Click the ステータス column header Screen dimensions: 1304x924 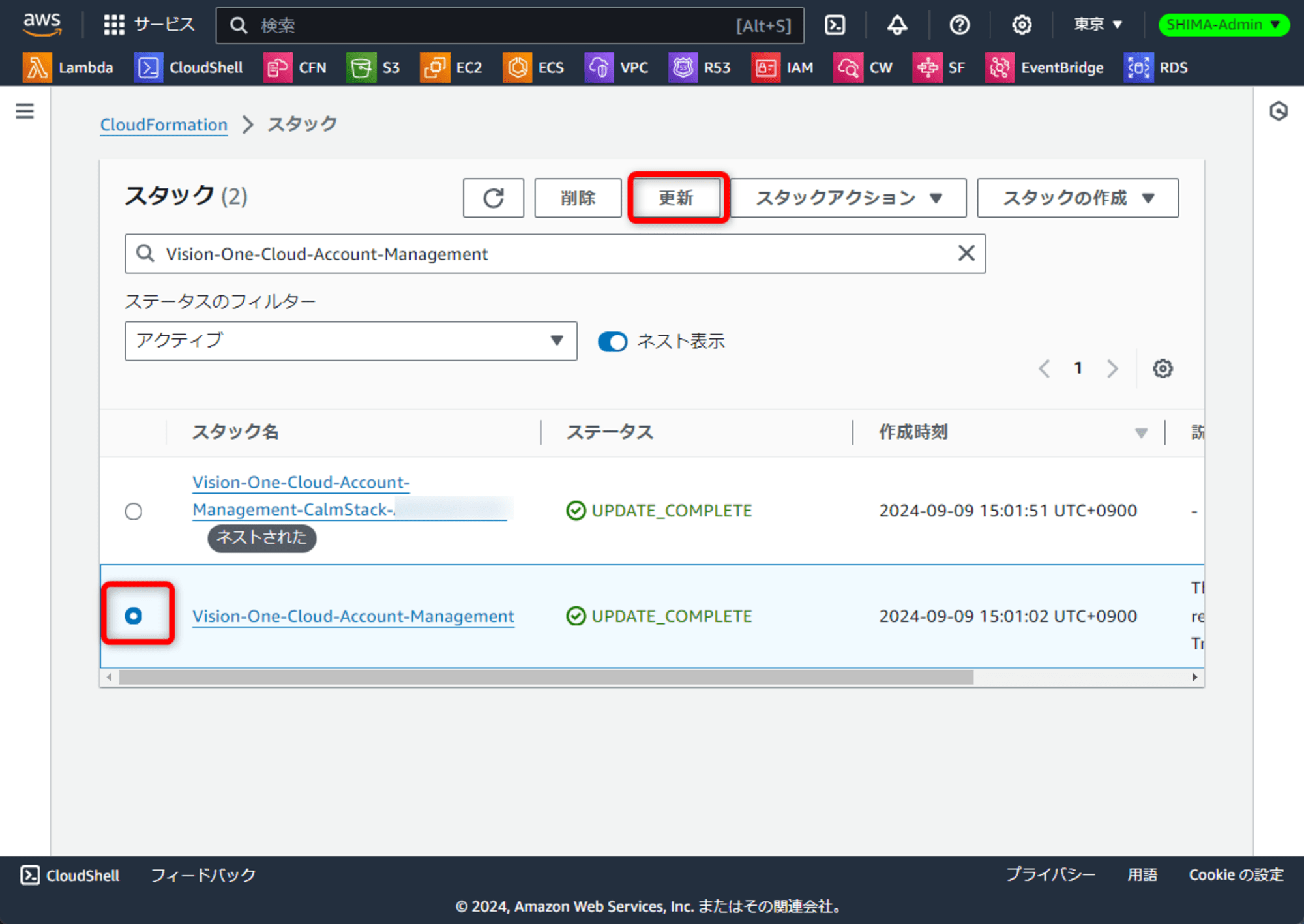point(610,432)
